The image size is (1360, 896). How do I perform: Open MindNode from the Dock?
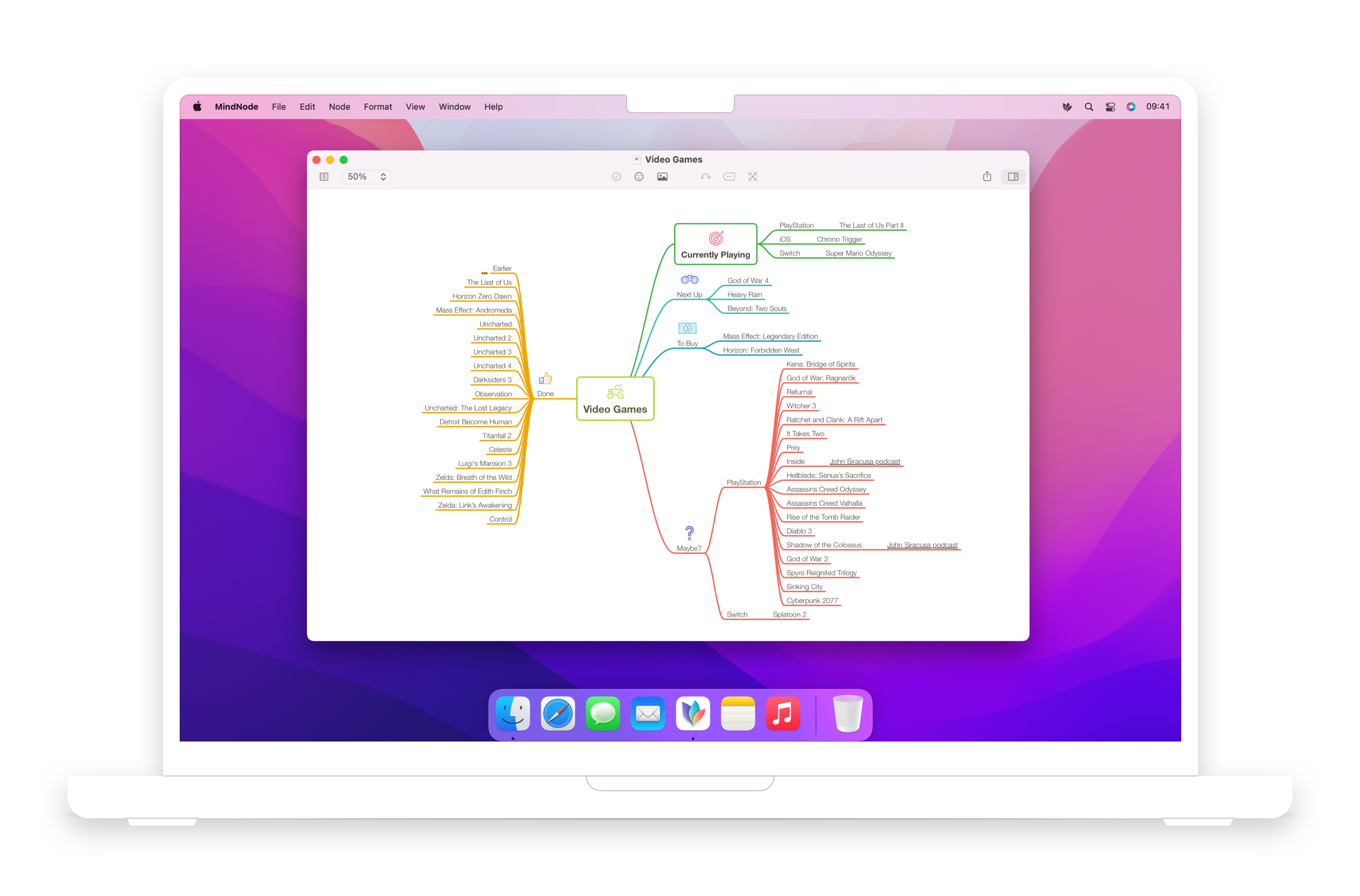(693, 713)
